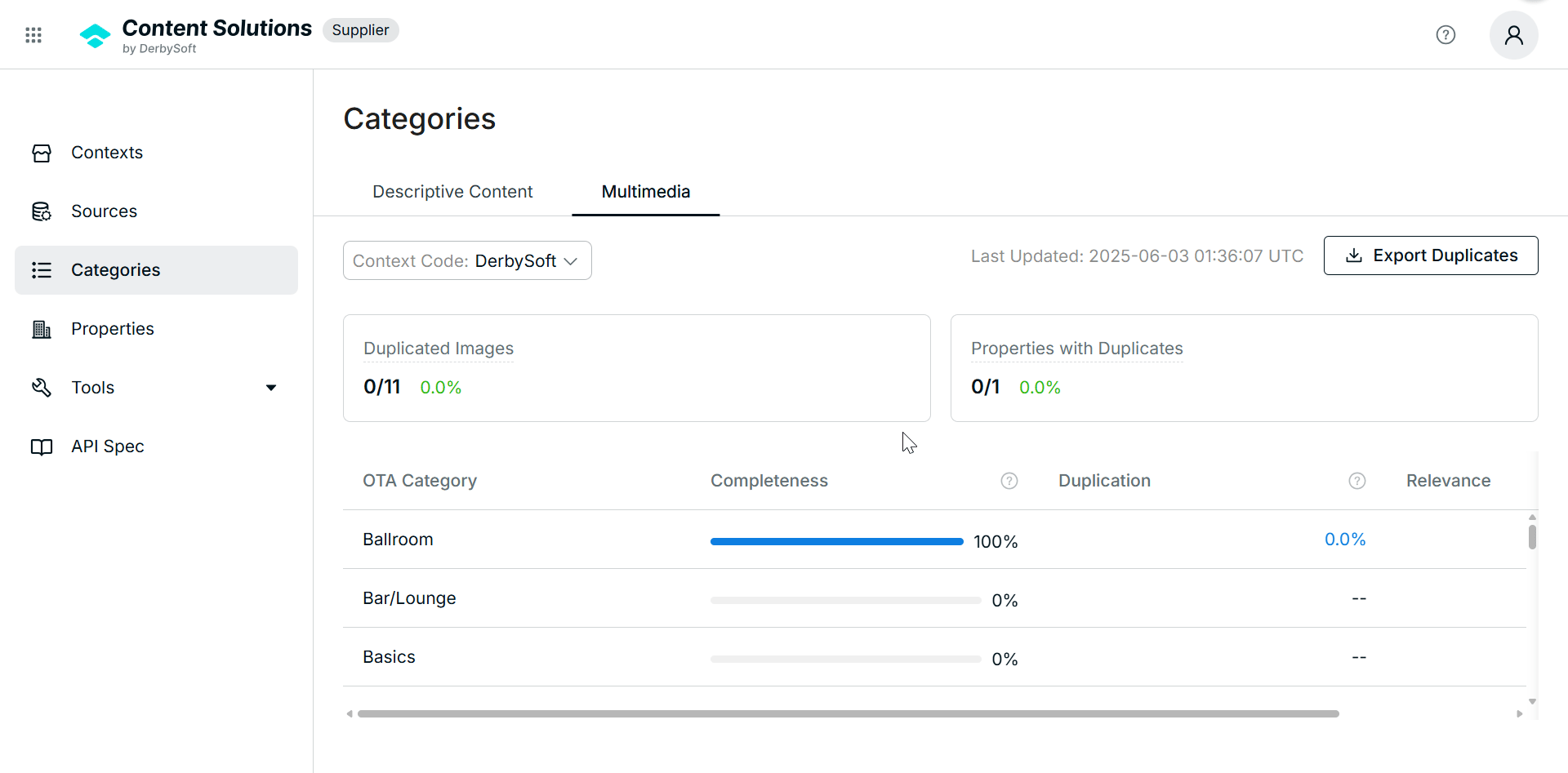
Task: Click the Last Updated timestamp text
Action: click(1137, 256)
